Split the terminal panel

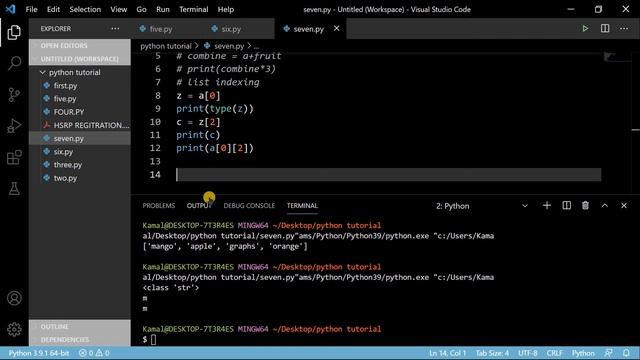click(x=567, y=206)
